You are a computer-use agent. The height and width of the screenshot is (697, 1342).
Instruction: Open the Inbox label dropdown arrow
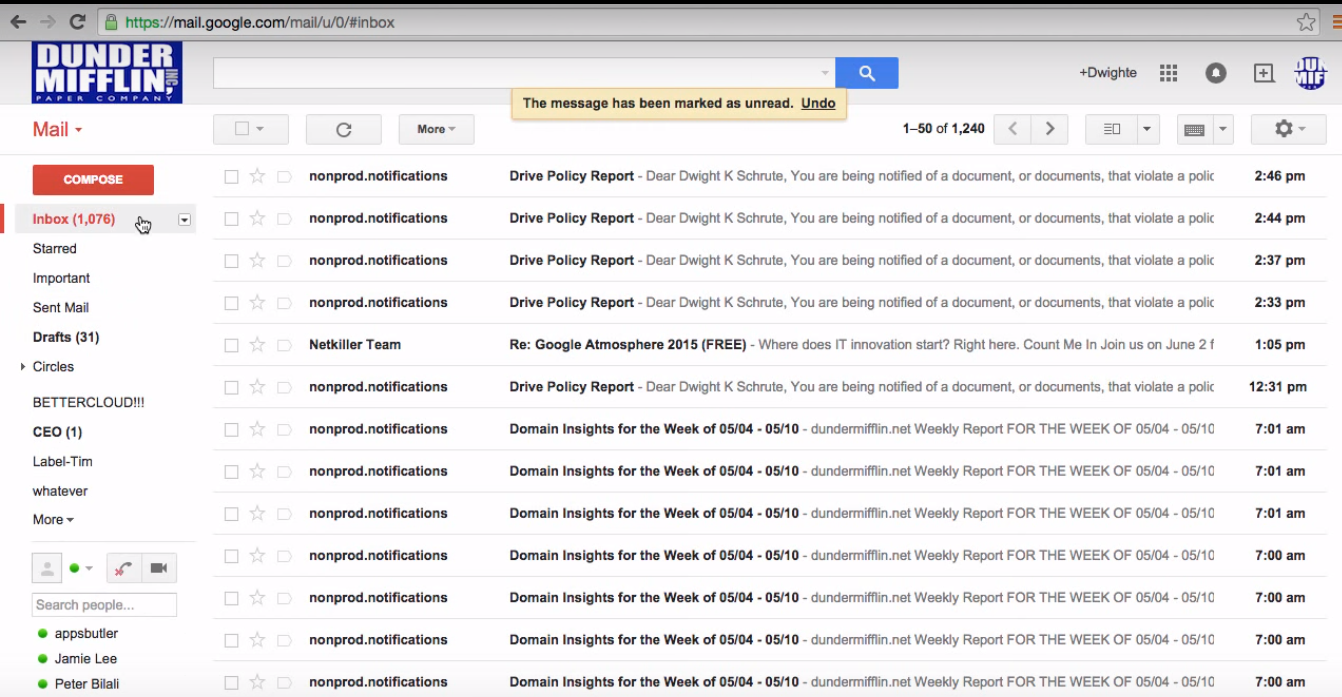pos(183,219)
